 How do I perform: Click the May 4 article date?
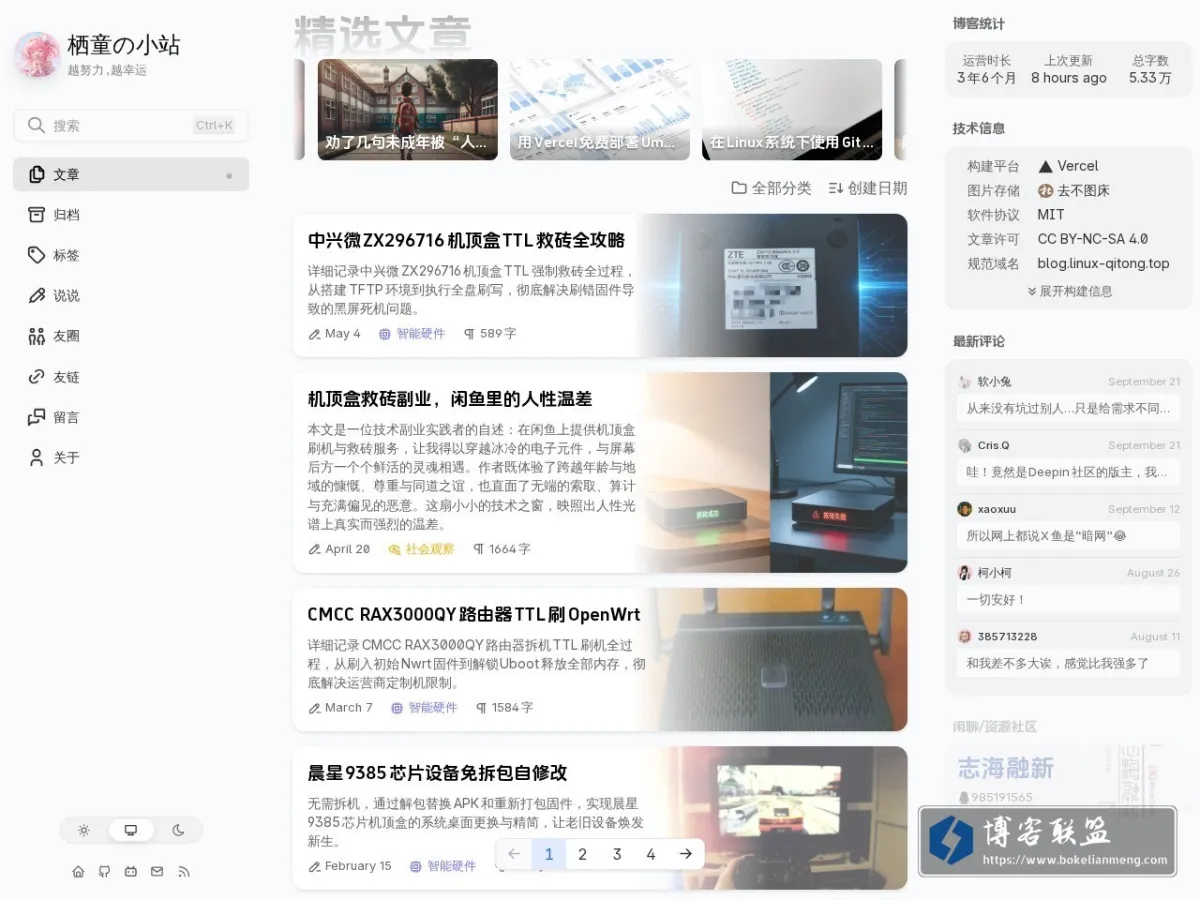tap(335, 334)
